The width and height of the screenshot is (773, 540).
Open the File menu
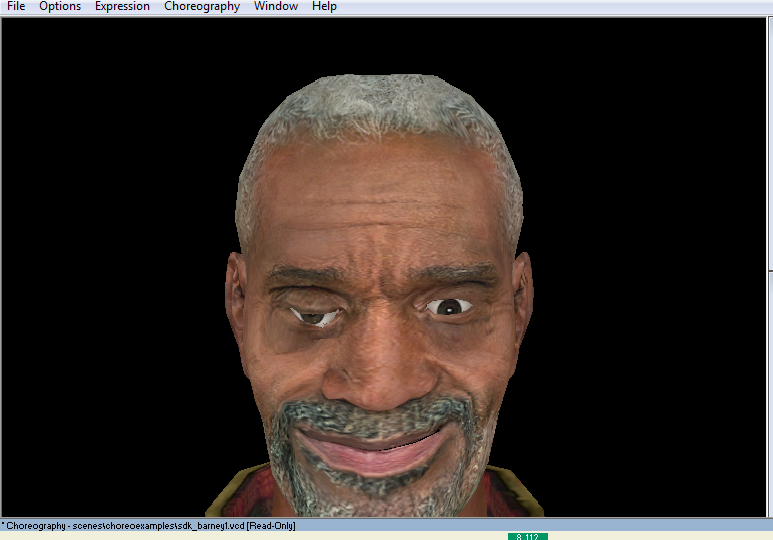point(16,6)
